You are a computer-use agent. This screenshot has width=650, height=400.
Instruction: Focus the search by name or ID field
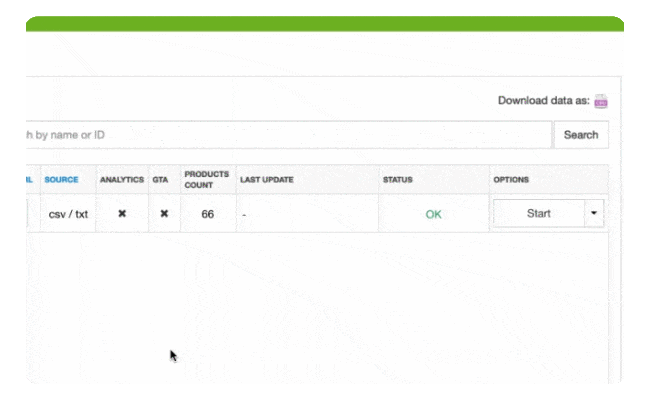[289, 135]
